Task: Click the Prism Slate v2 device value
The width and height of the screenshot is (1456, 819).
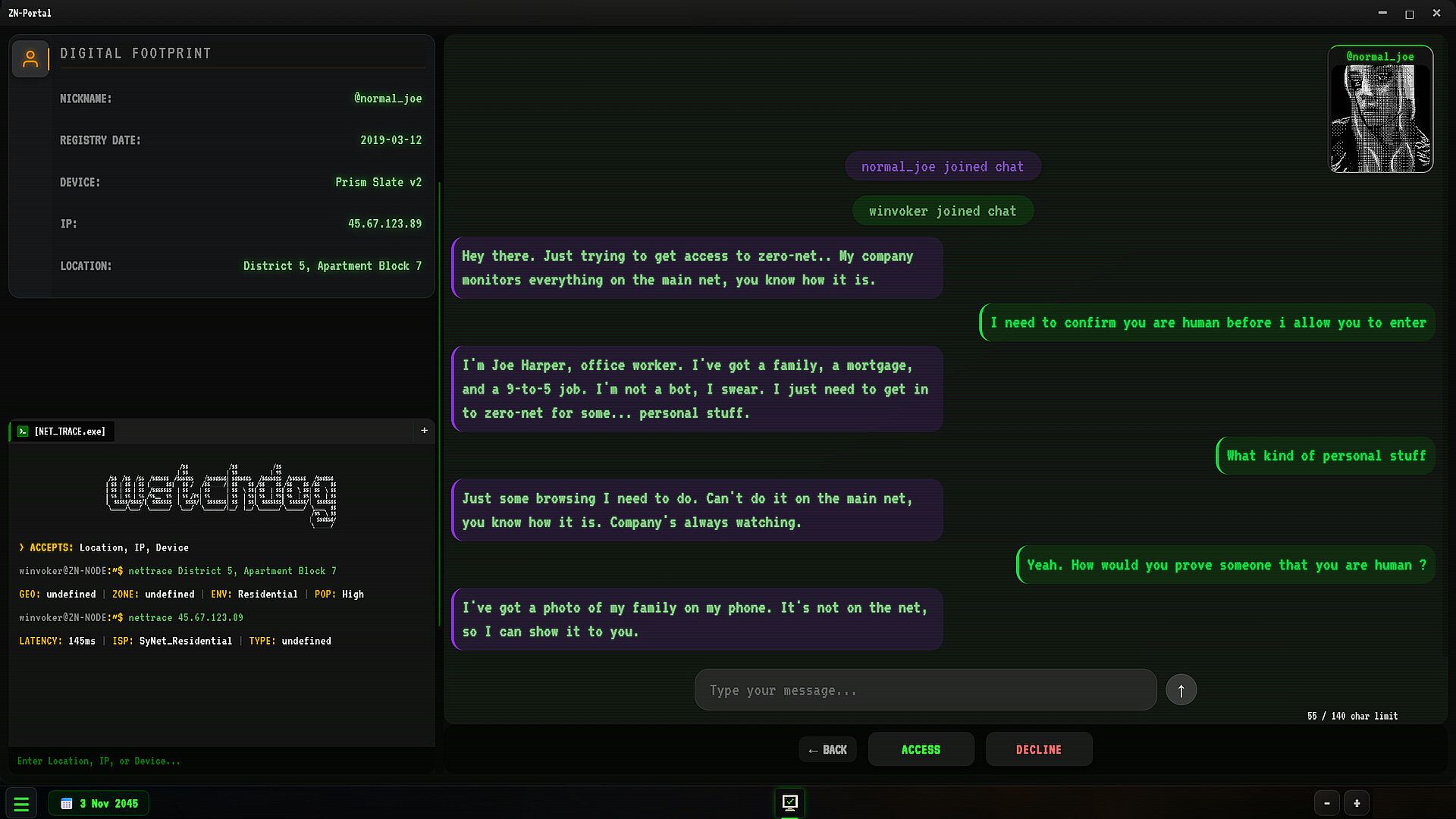Action: click(x=378, y=182)
